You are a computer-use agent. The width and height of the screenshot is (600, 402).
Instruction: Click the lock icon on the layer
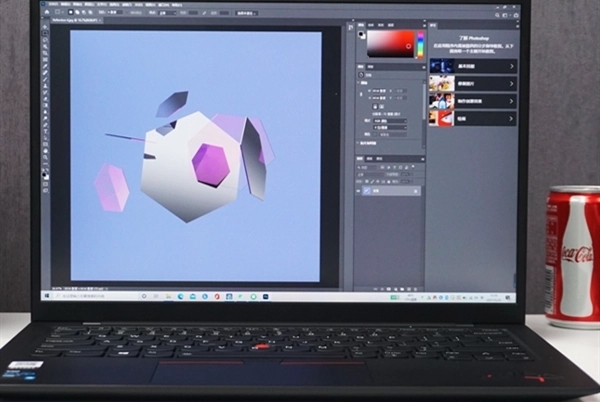(x=414, y=190)
